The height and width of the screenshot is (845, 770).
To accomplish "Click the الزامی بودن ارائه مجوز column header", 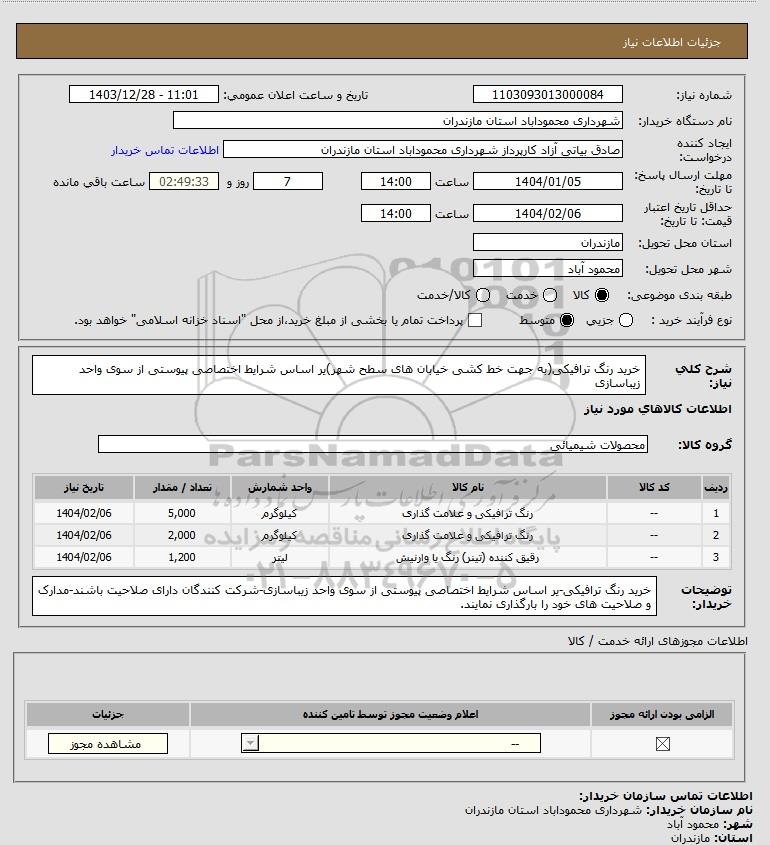I will [x=662, y=714].
